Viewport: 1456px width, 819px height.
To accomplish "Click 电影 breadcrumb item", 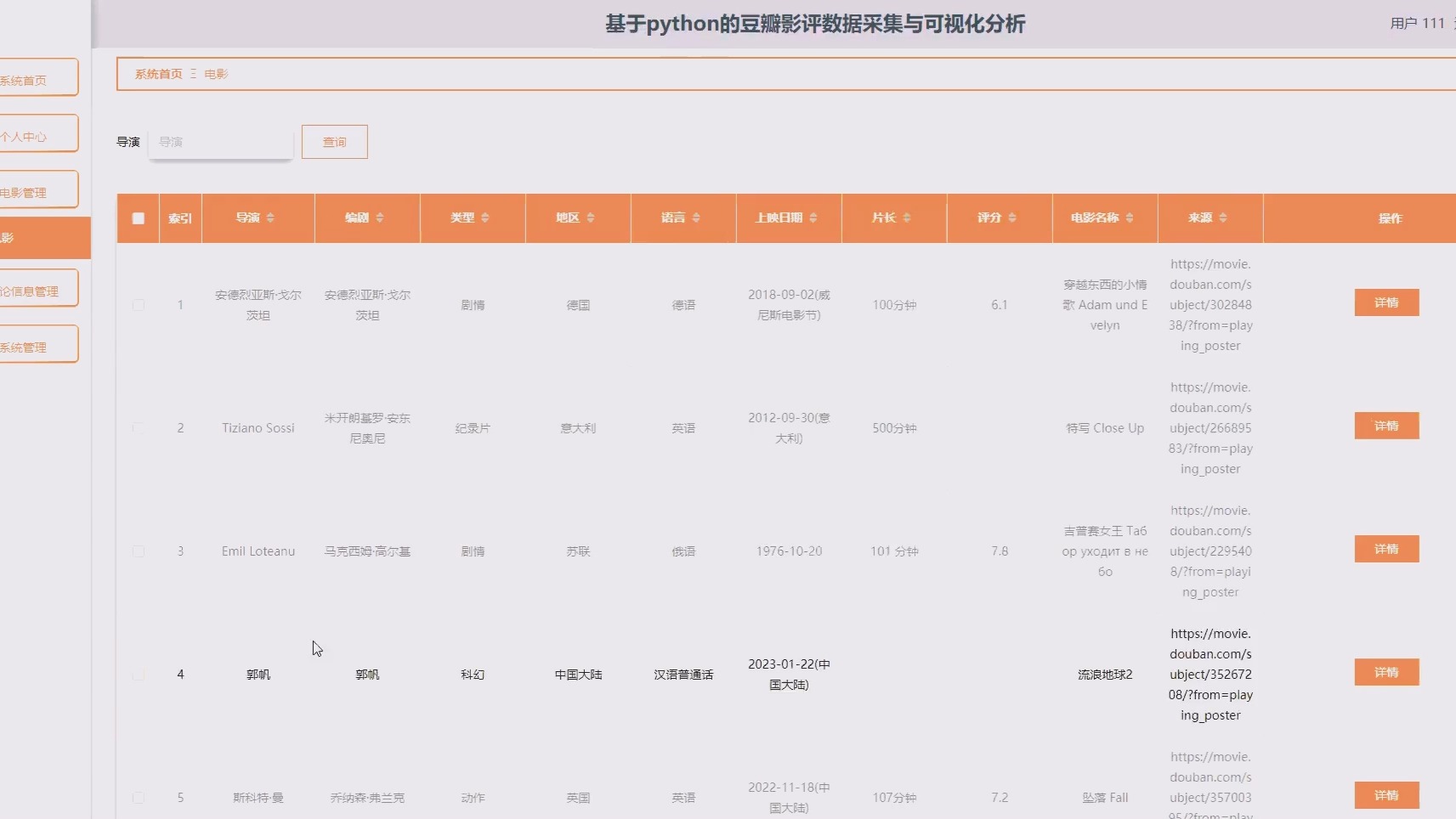I will pyautogui.click(x=216, y=74).
